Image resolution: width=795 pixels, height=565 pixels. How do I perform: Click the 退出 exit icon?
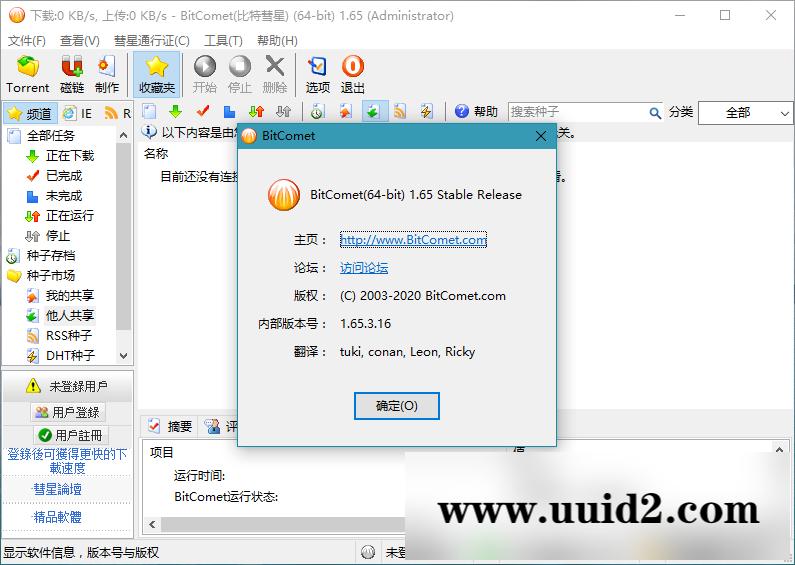click(352, 74)
